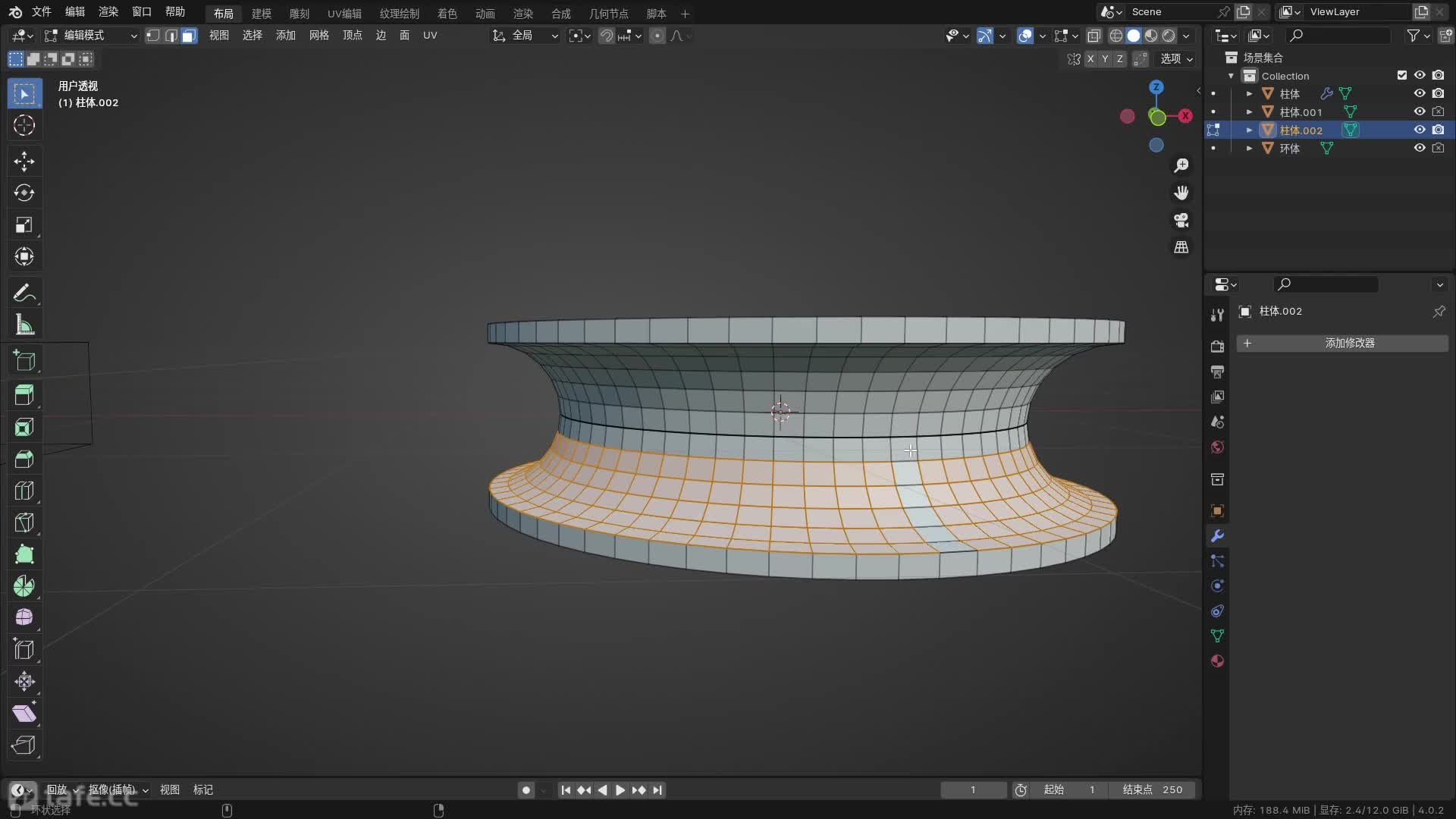The height and width of the screenshot is (819, 1456).
Task: Open the 全局 transform orientation dropdown
Action: (526, 36)
